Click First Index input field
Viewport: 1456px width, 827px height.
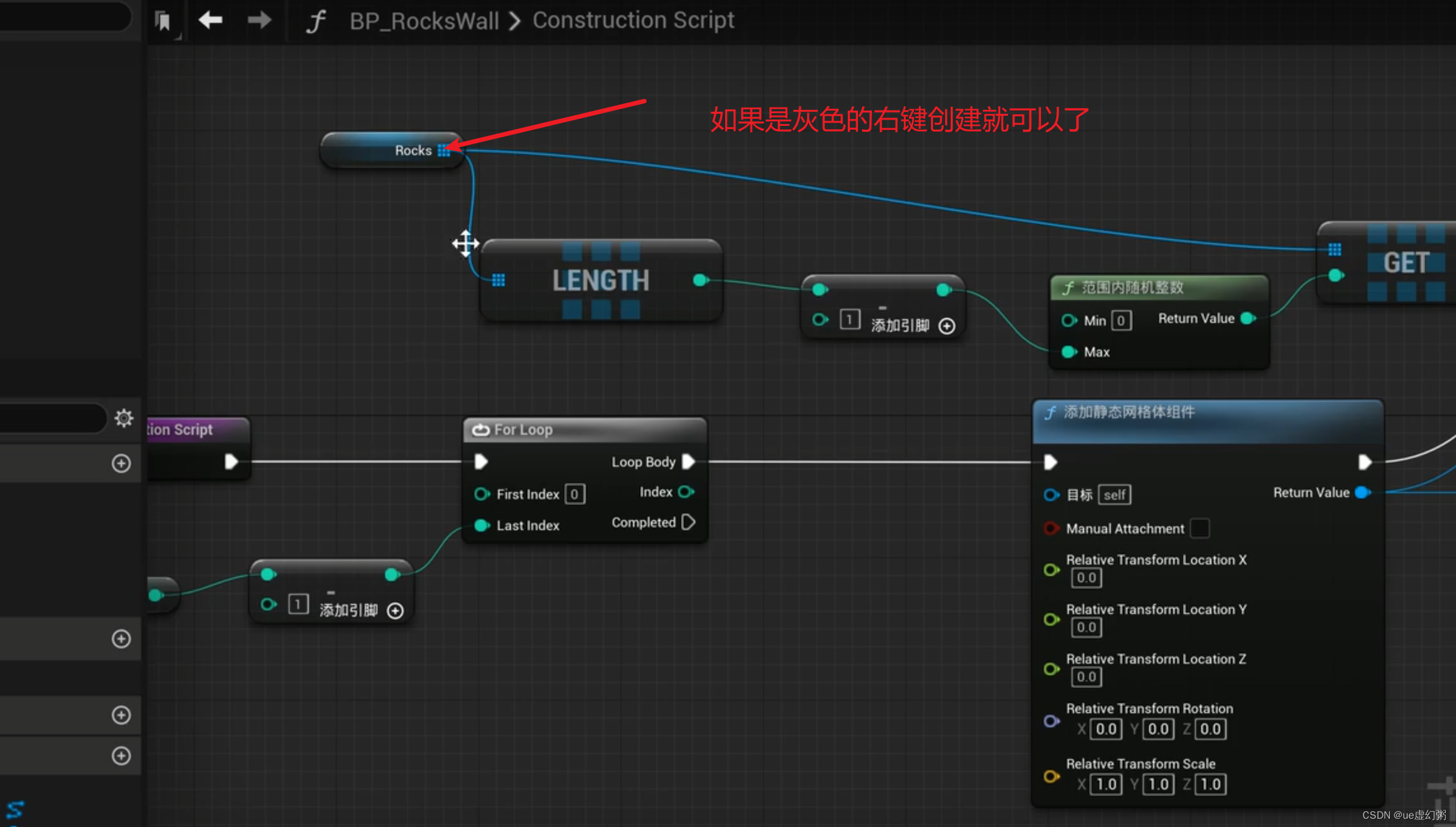[575, 495]
